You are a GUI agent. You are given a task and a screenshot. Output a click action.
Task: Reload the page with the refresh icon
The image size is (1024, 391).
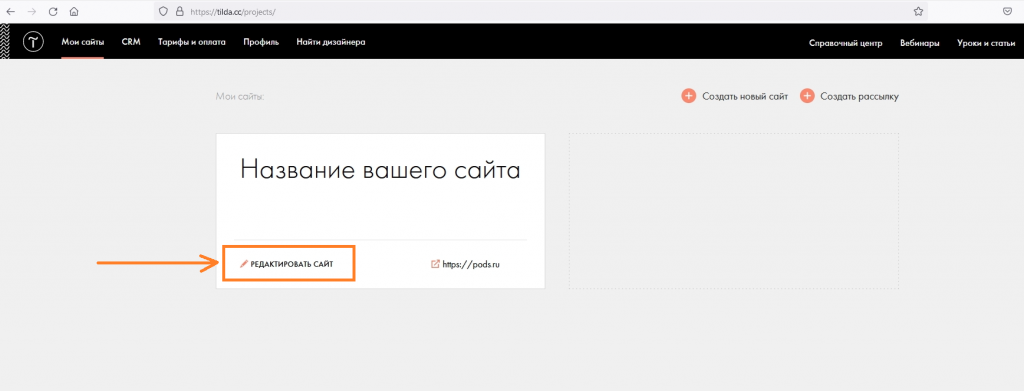click(x=53, y=12)
